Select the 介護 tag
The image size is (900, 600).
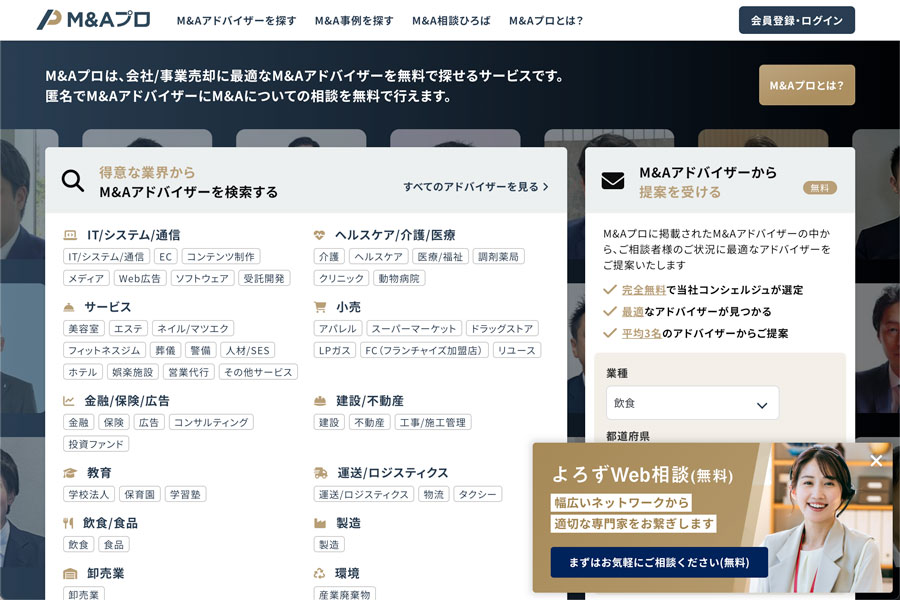tap(329, 257)
